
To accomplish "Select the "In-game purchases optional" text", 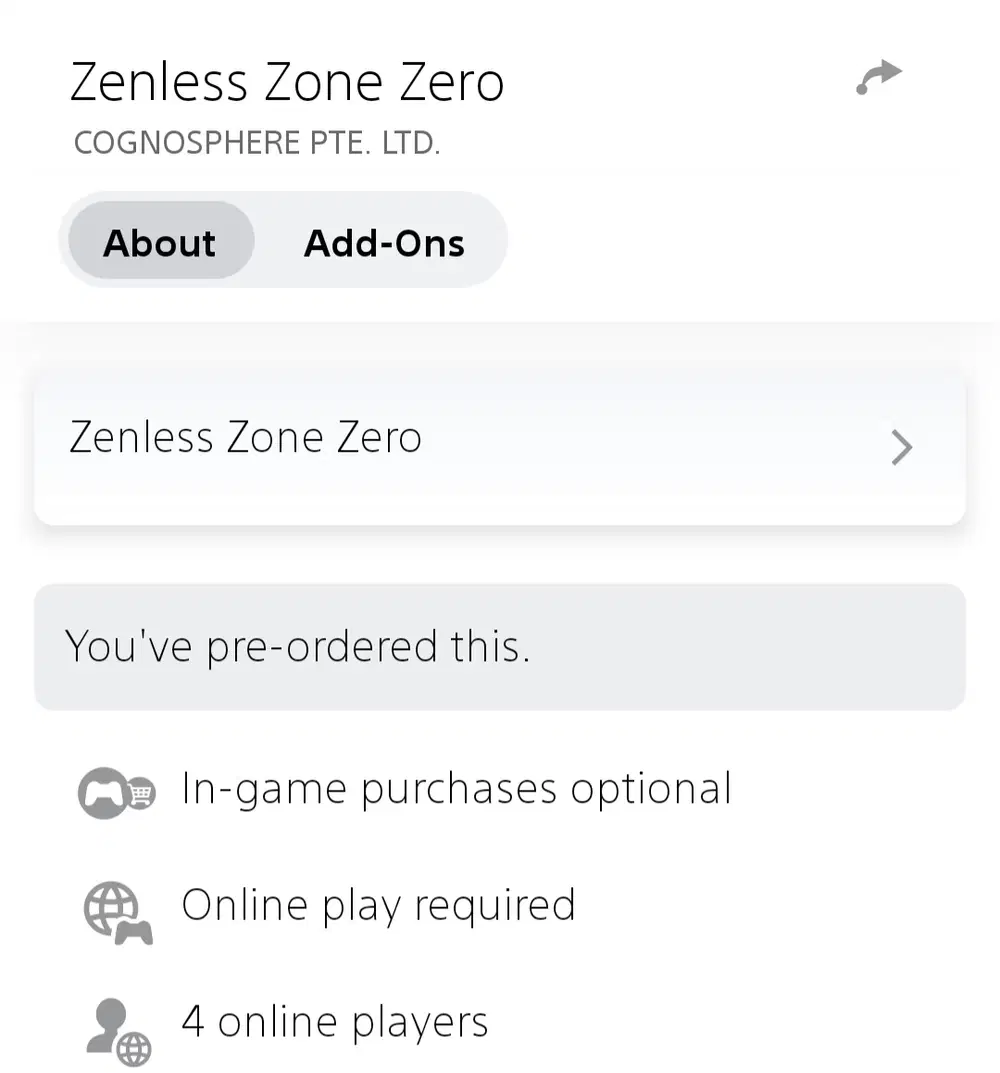I will pos(456,789).
